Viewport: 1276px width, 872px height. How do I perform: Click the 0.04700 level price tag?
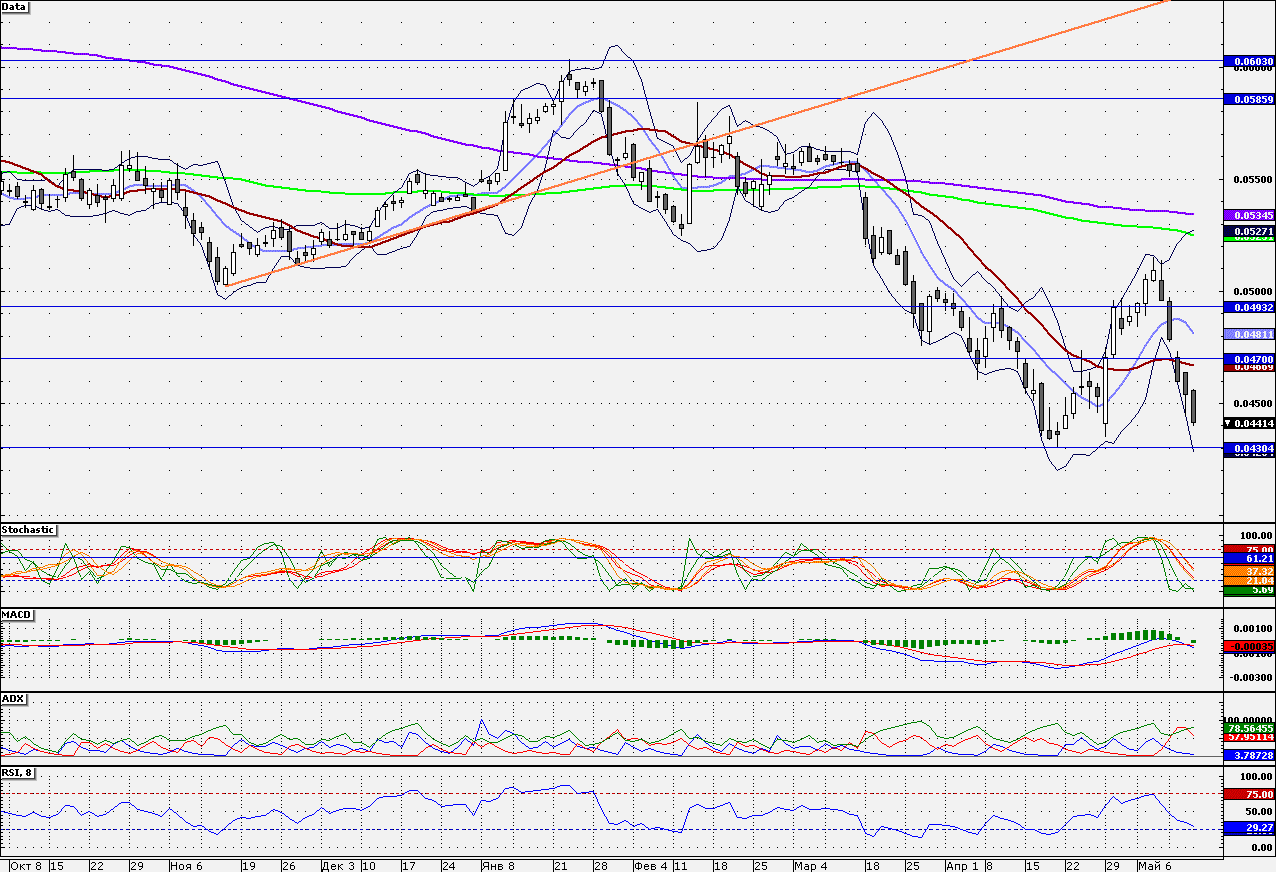[x=1247, y=358]
